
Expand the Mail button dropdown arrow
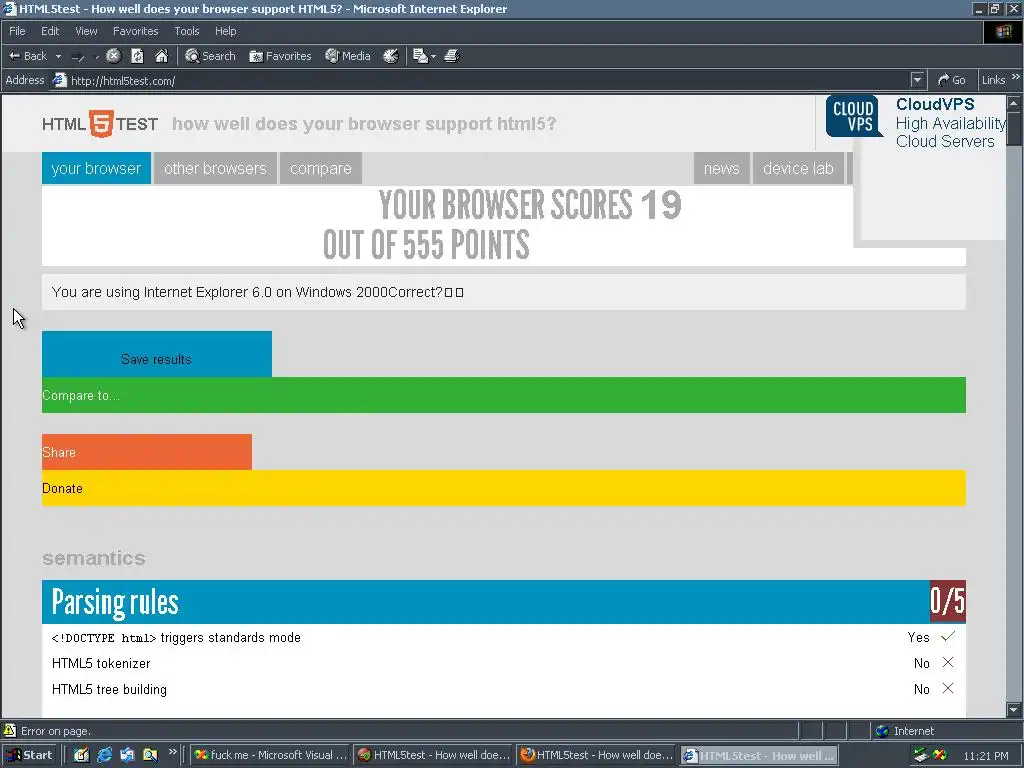[x=433, y=57]
